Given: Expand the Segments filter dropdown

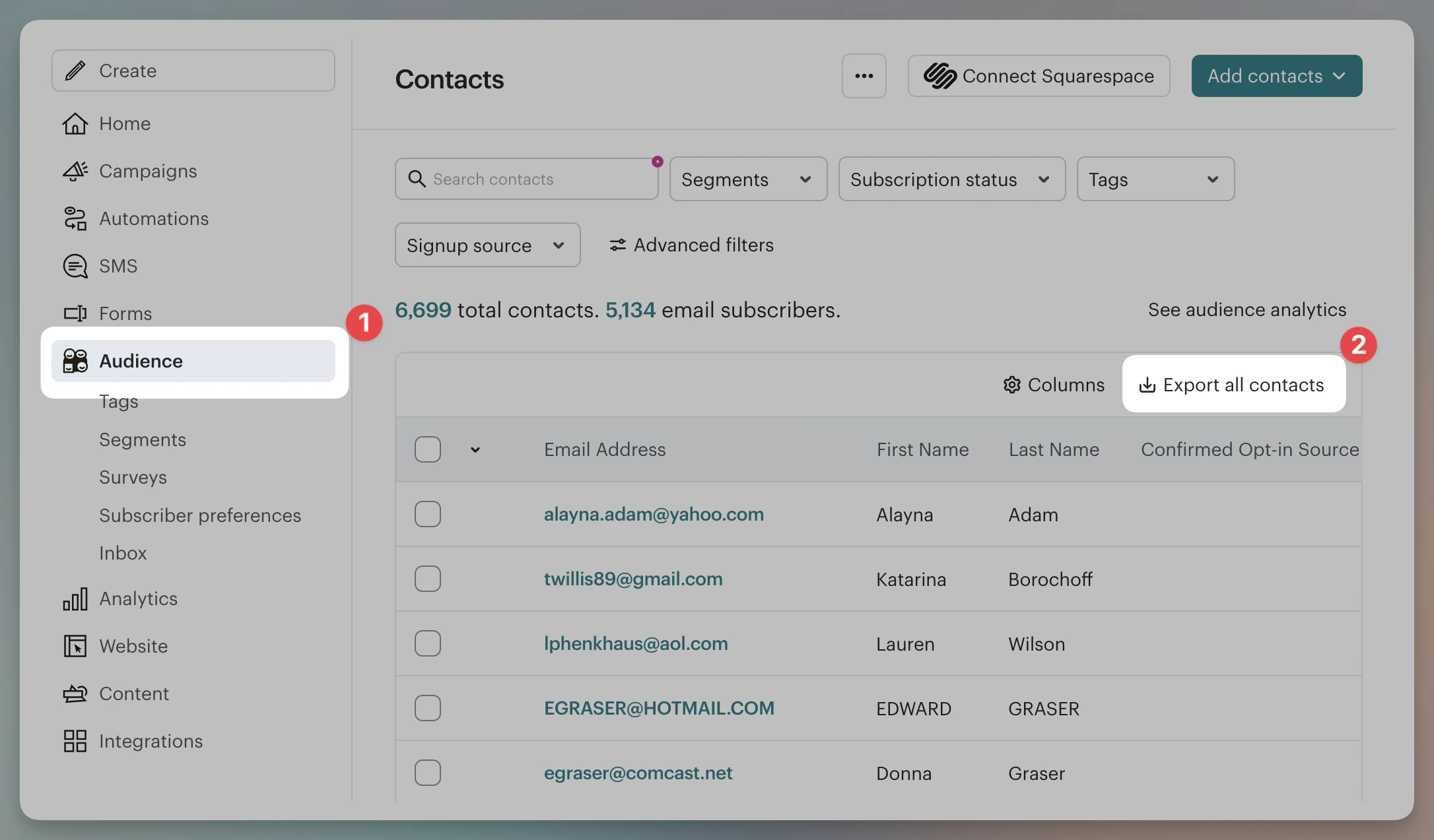Looking at the screenshot, I should click(x=749, y=179).
